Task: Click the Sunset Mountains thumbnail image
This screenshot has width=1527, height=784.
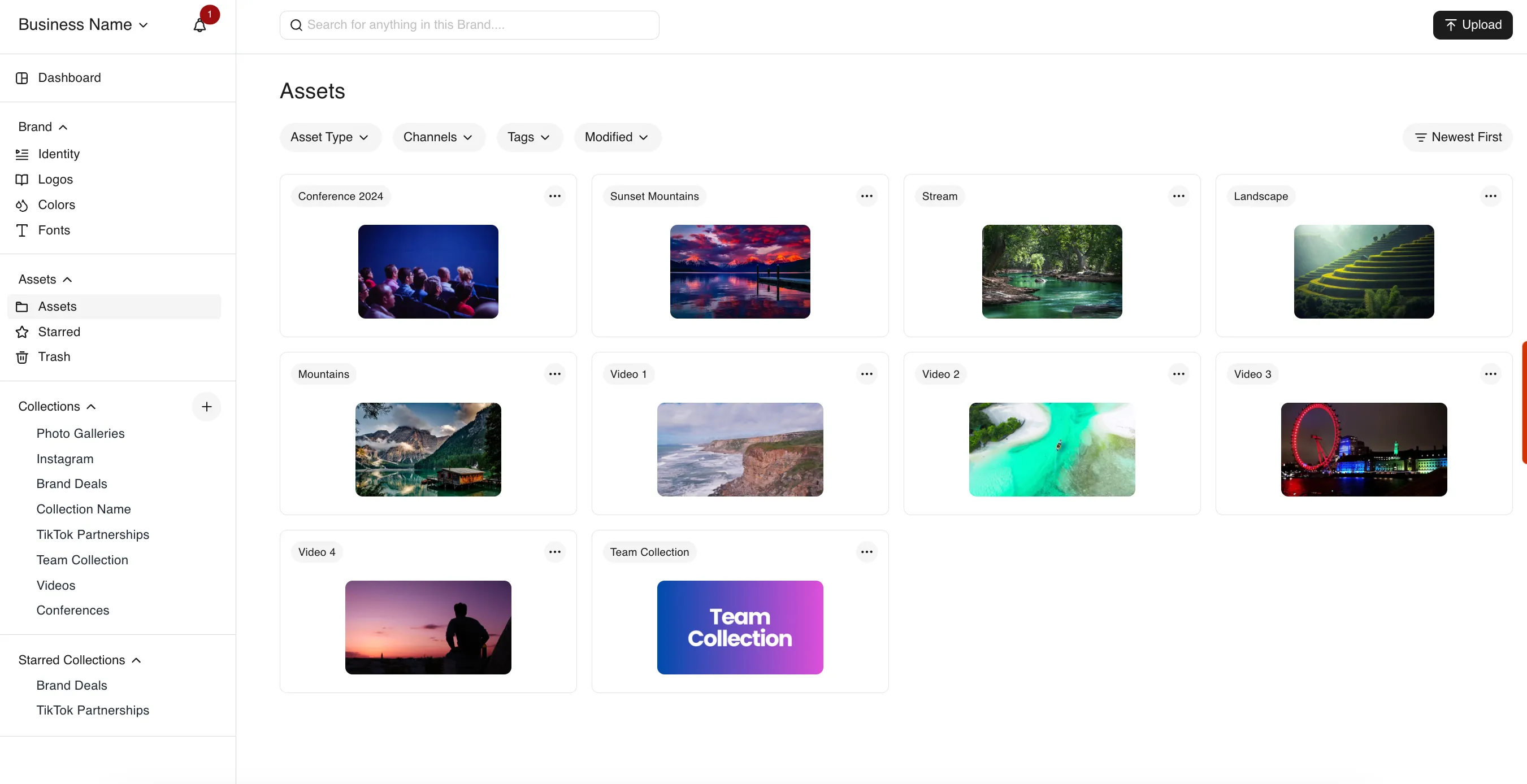Action: (x=740, y=272)
